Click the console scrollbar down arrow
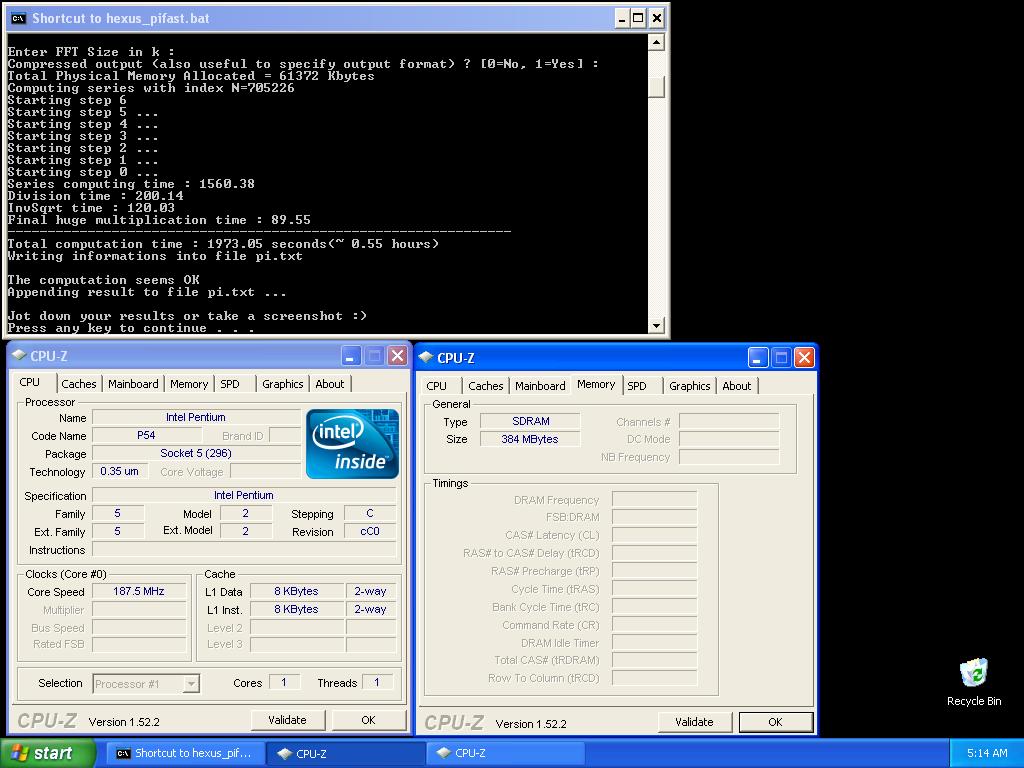1024x768 pixels. [656, 325]
